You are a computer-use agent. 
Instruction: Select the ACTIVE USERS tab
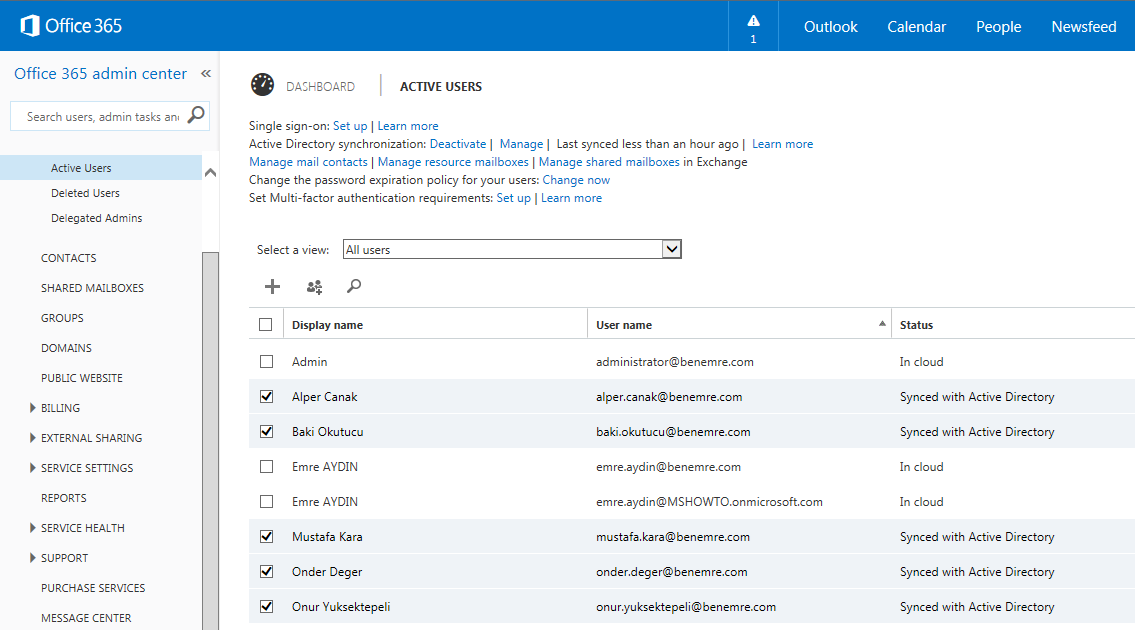(441, 87)
